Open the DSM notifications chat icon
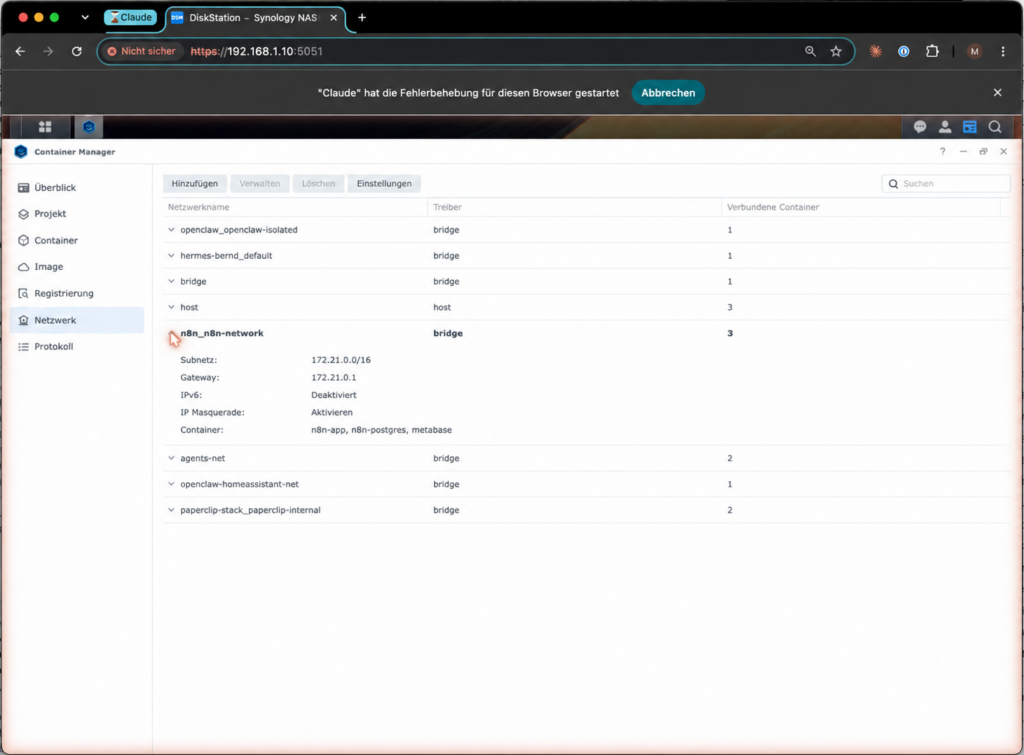The height and width of the screenshot is (755, 1024). (920, 127)
